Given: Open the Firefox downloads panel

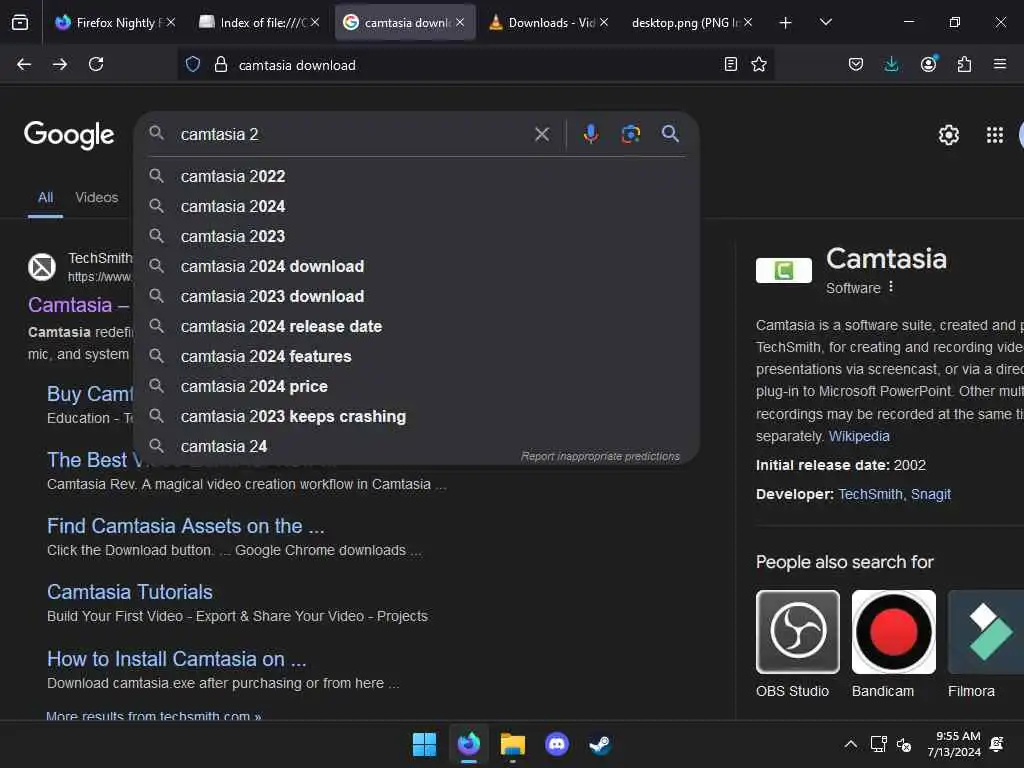Looking at the screenshot, I should coord(891,64).
